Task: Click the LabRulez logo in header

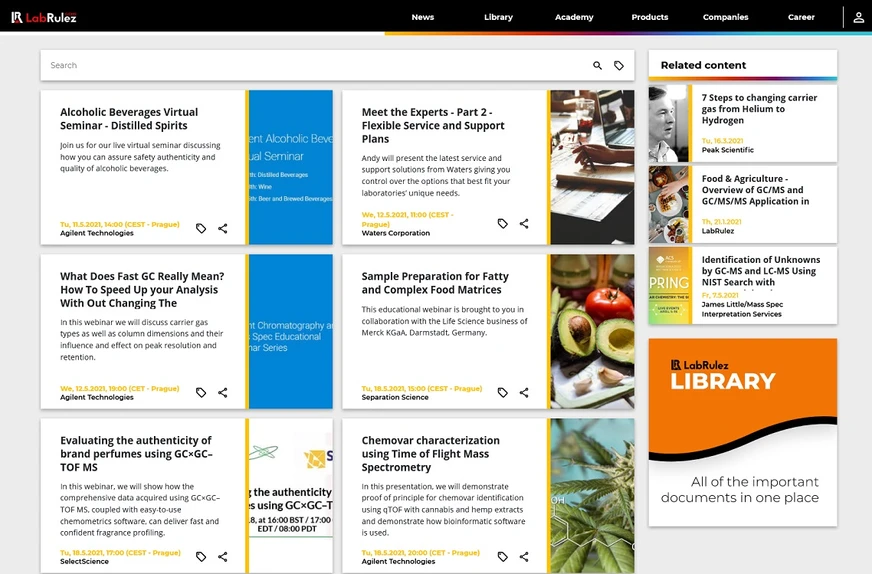Action: click(43, 17)
